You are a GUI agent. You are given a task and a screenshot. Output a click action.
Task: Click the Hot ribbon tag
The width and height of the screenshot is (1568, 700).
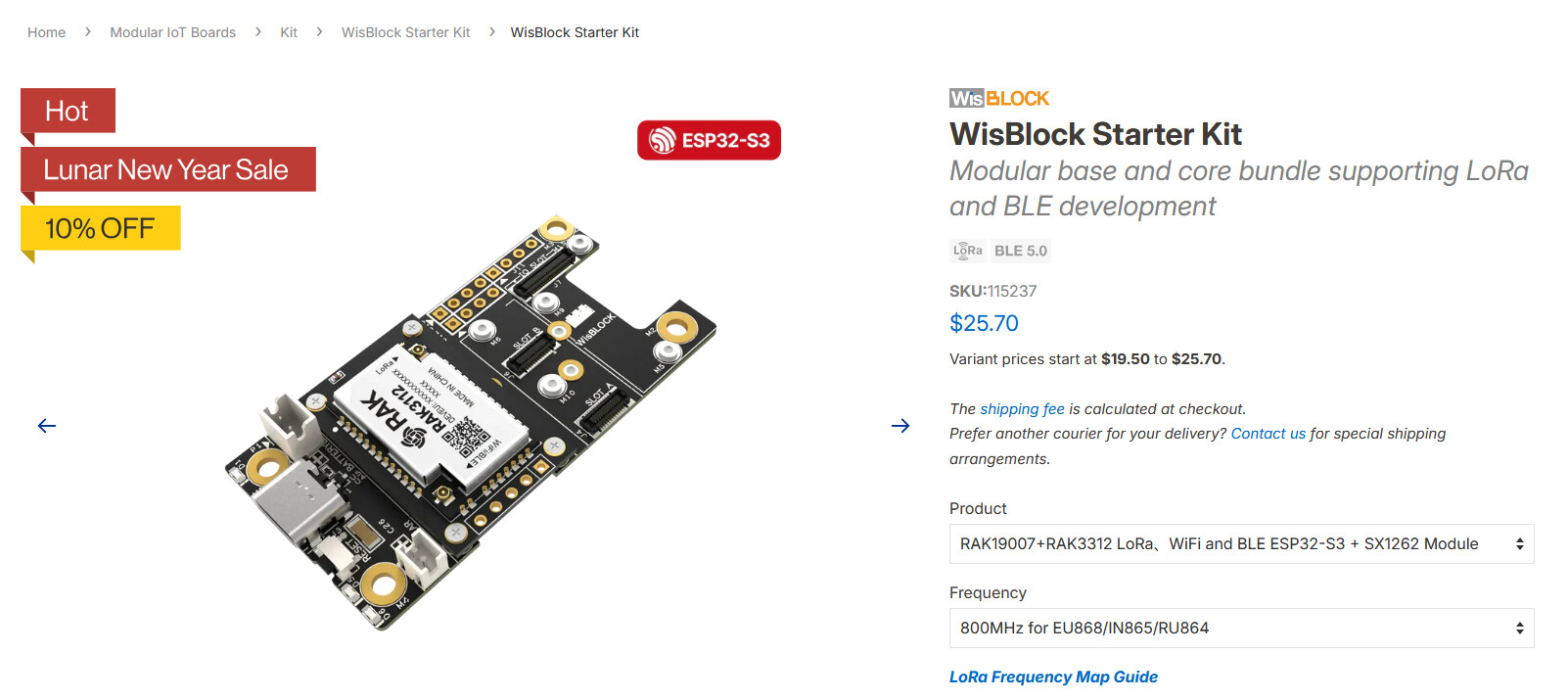tap(68, 111)
